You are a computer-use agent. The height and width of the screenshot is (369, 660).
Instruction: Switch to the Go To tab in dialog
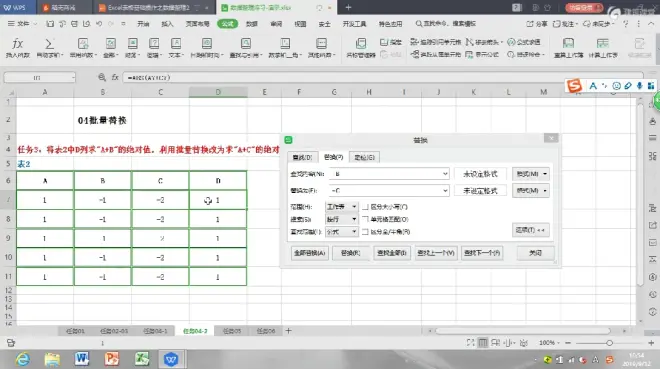pos(365,157)
